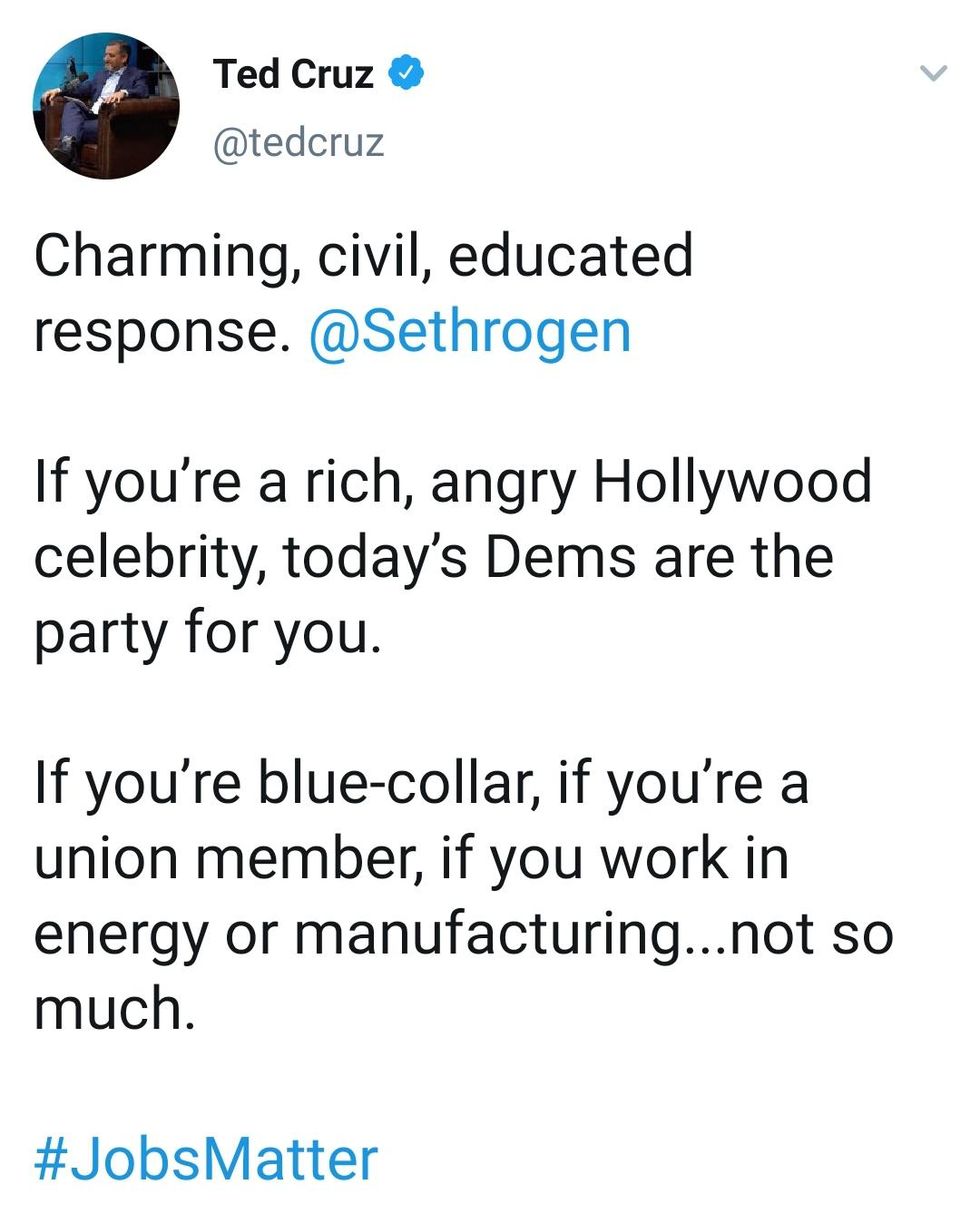
Task: Click the word "Hollywood" in the tweet
Action: (x=732, y=482)
